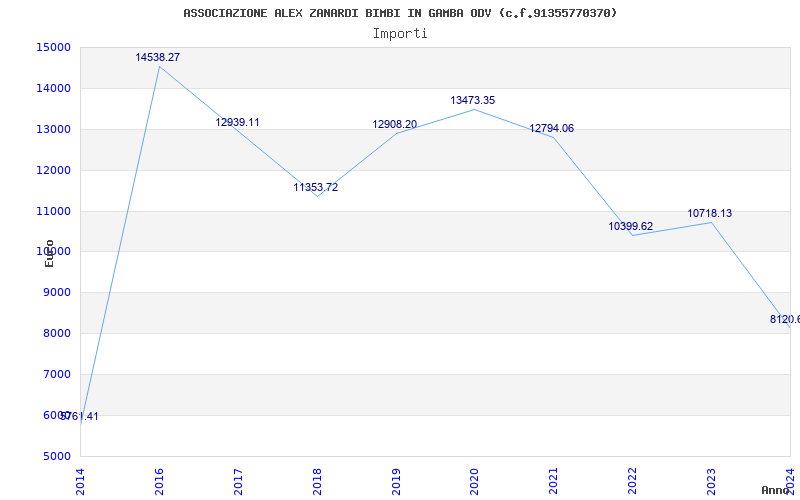The width and height of the screenshot is (800, 500).
Task: Click the y-axis tick 14000
Action: click(x=53, y=88)
